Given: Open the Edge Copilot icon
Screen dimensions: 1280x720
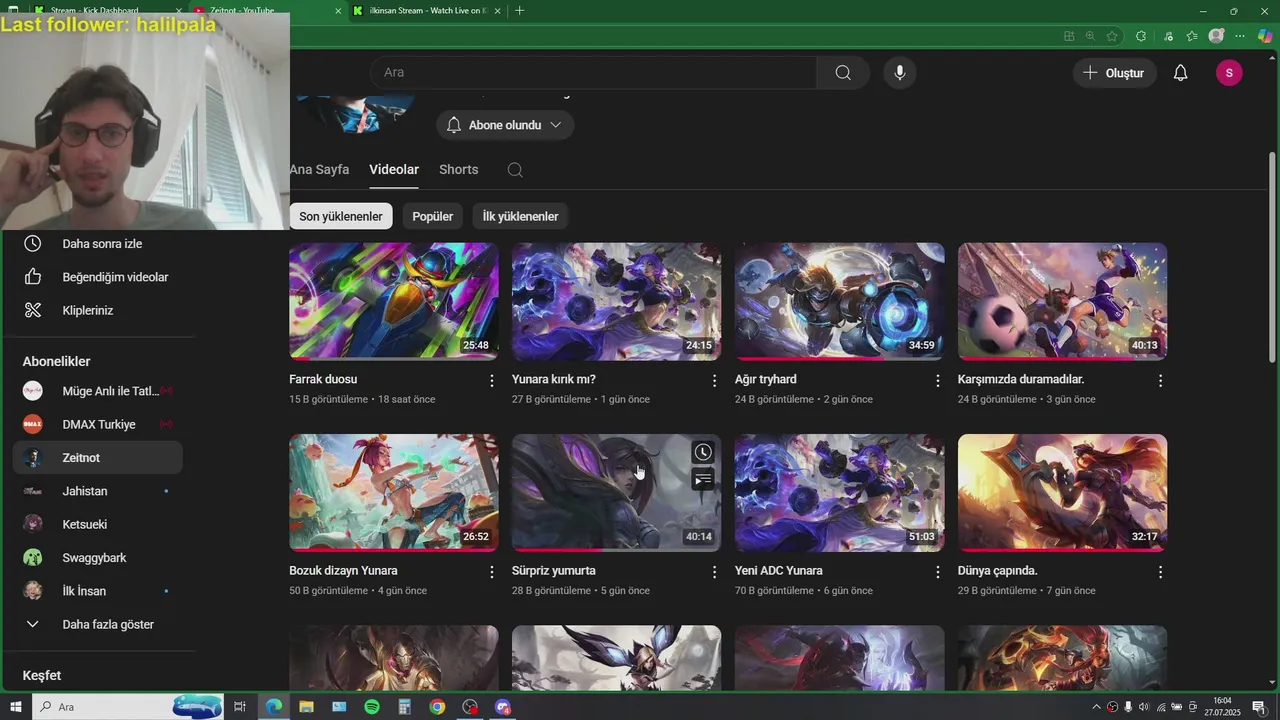Looking at the screenshot, I should pyautogui.click(x=1264, y=36).
